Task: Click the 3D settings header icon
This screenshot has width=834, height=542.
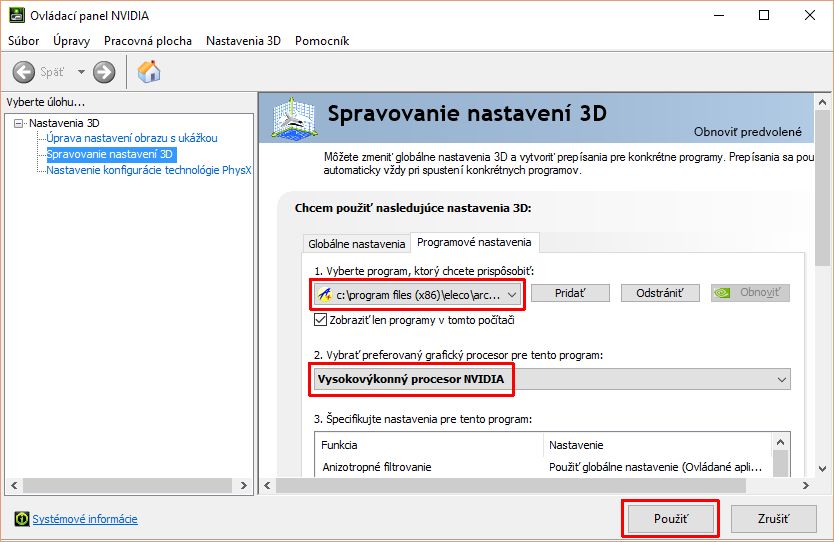Action: click(x=294, y=118)
